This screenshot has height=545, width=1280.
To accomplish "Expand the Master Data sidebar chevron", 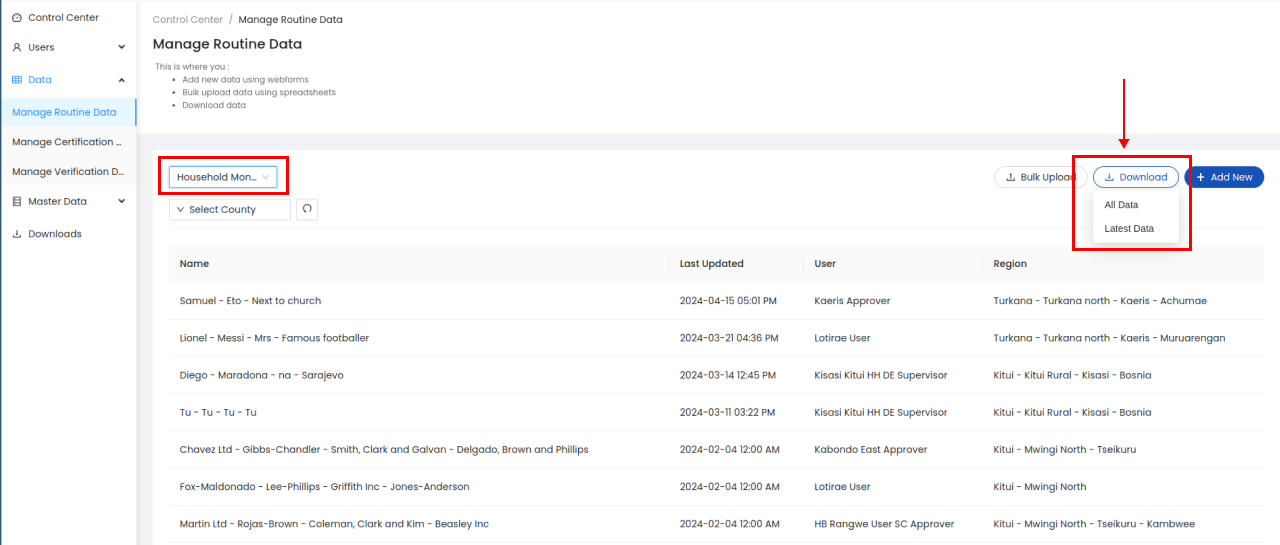I will [122, 202].
